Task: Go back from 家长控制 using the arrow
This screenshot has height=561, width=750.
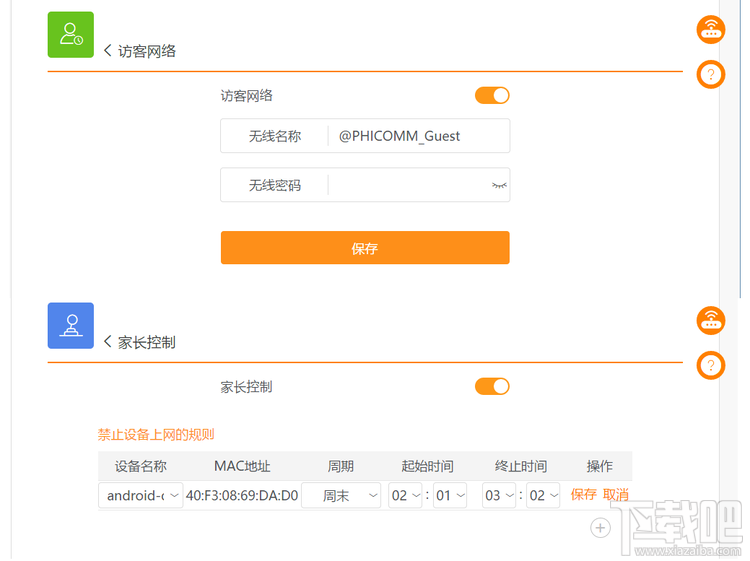Action: pos(108,341)
